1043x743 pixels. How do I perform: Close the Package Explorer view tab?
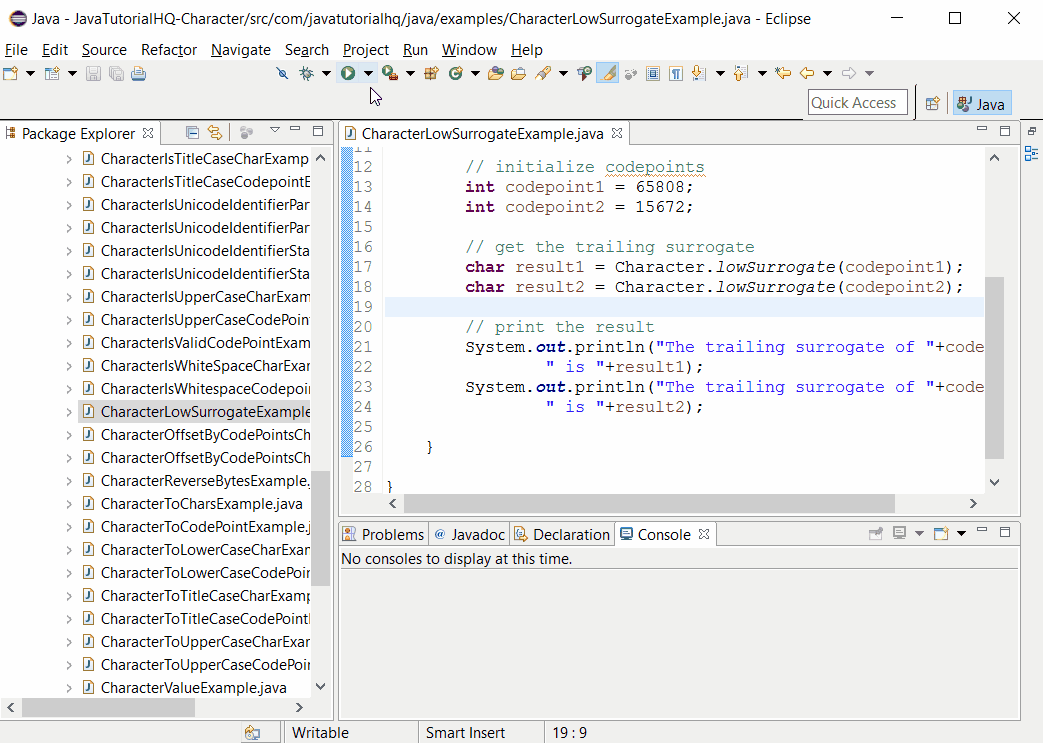coord(148,133)
